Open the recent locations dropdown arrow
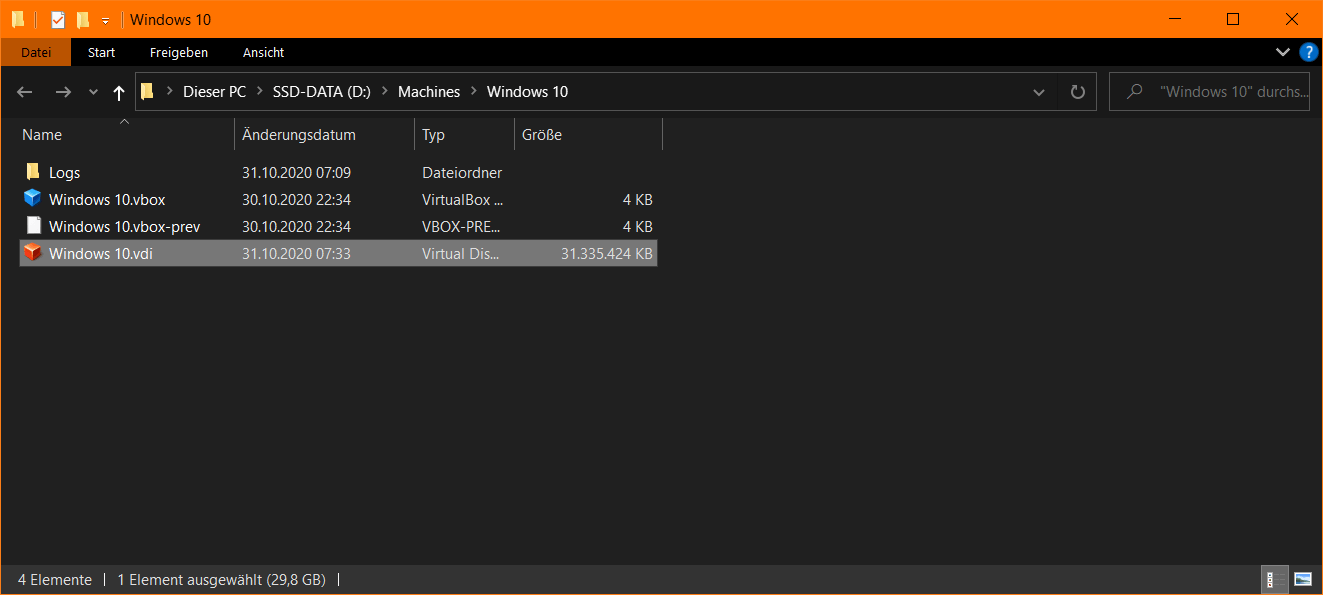Image resolution: width=1323 pixels, height=595 pixels. 93,92
